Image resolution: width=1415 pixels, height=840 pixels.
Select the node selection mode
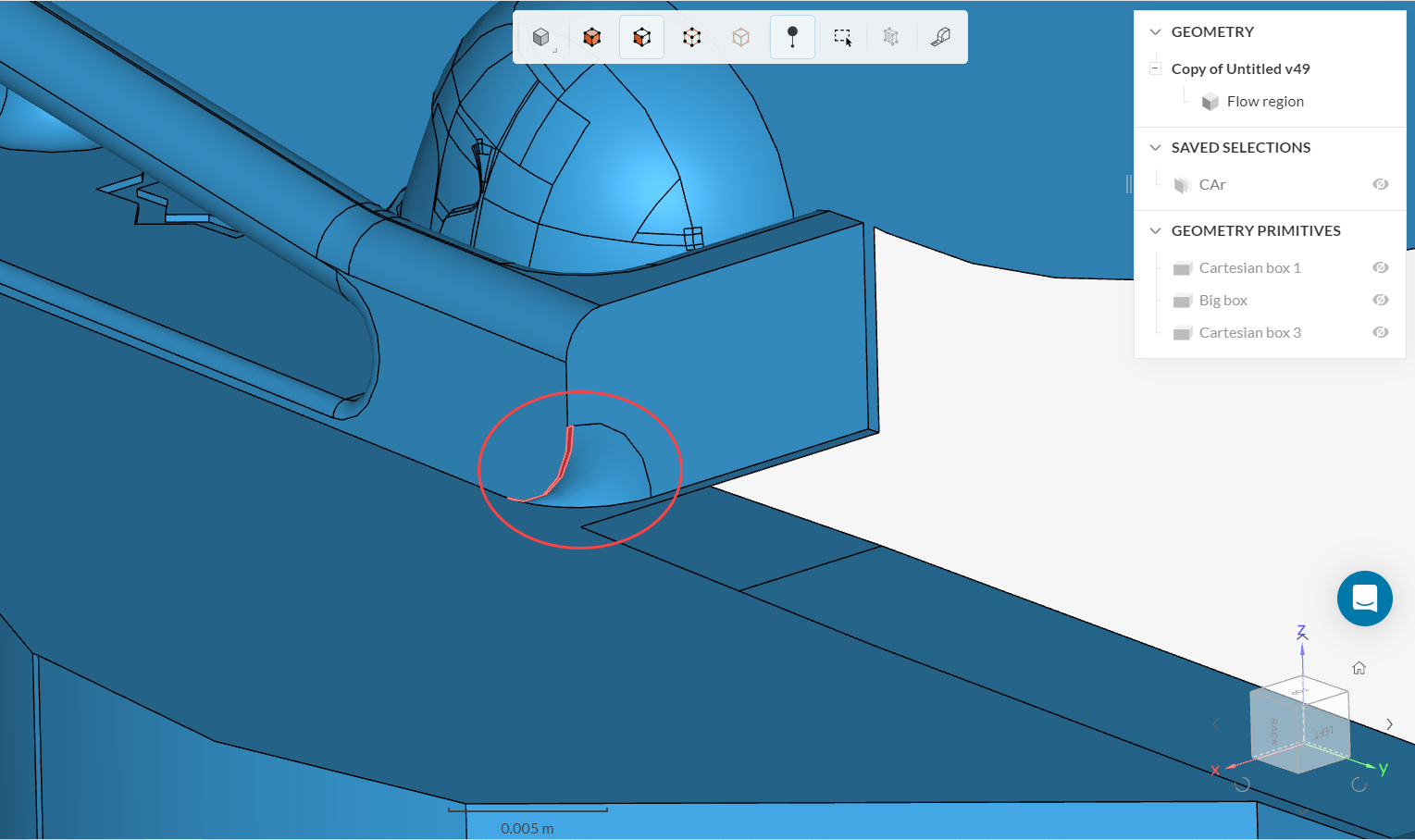coord(740,37)
